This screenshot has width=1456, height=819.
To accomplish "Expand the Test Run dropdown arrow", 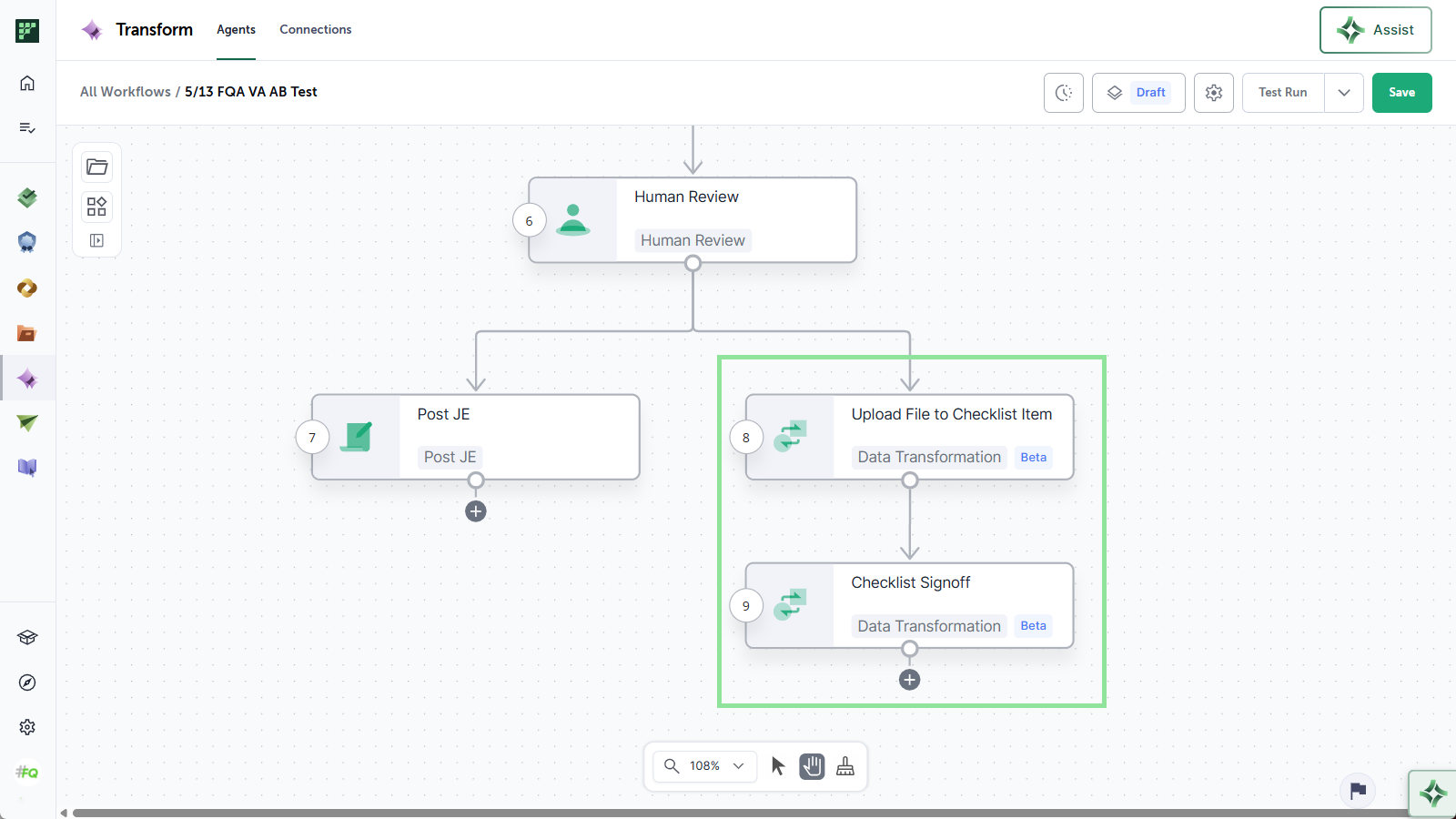I will (1344, 93).
